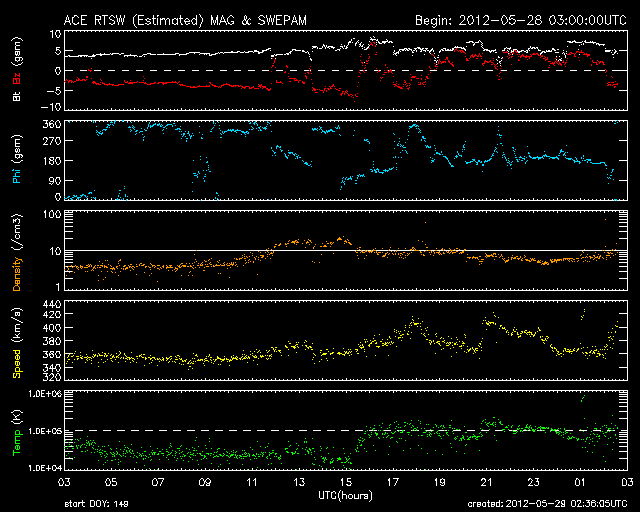
Task: Click the yellow 'Speed (km/s)' axis label
Action: coord(17,343)
